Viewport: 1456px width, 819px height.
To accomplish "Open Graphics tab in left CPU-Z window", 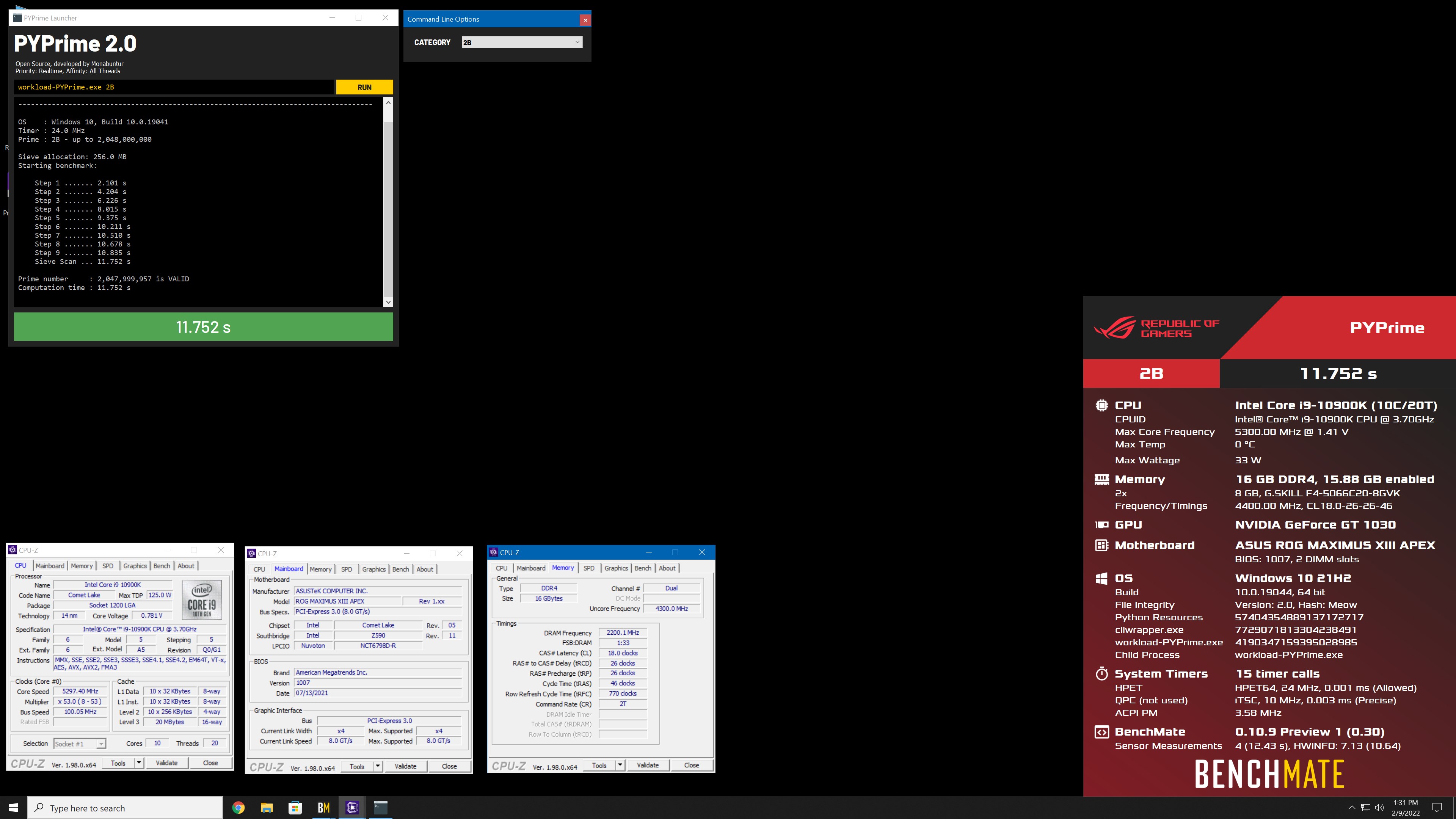I will [x=135, y=566].
